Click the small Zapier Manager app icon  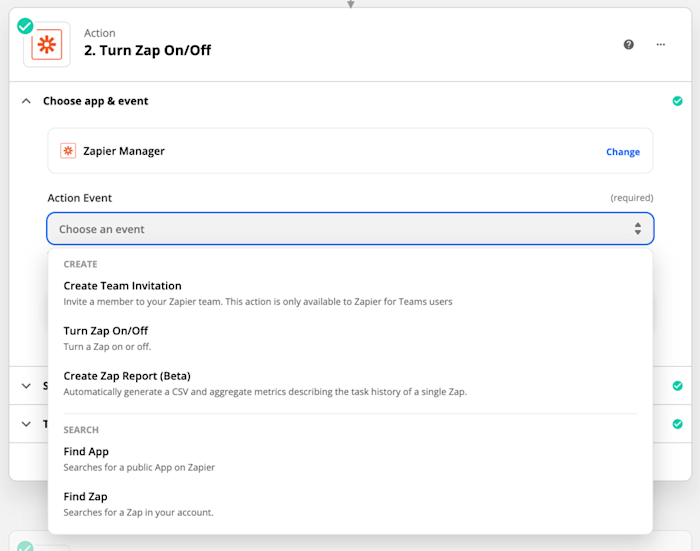pyautogui.click(x=68, y=151)
